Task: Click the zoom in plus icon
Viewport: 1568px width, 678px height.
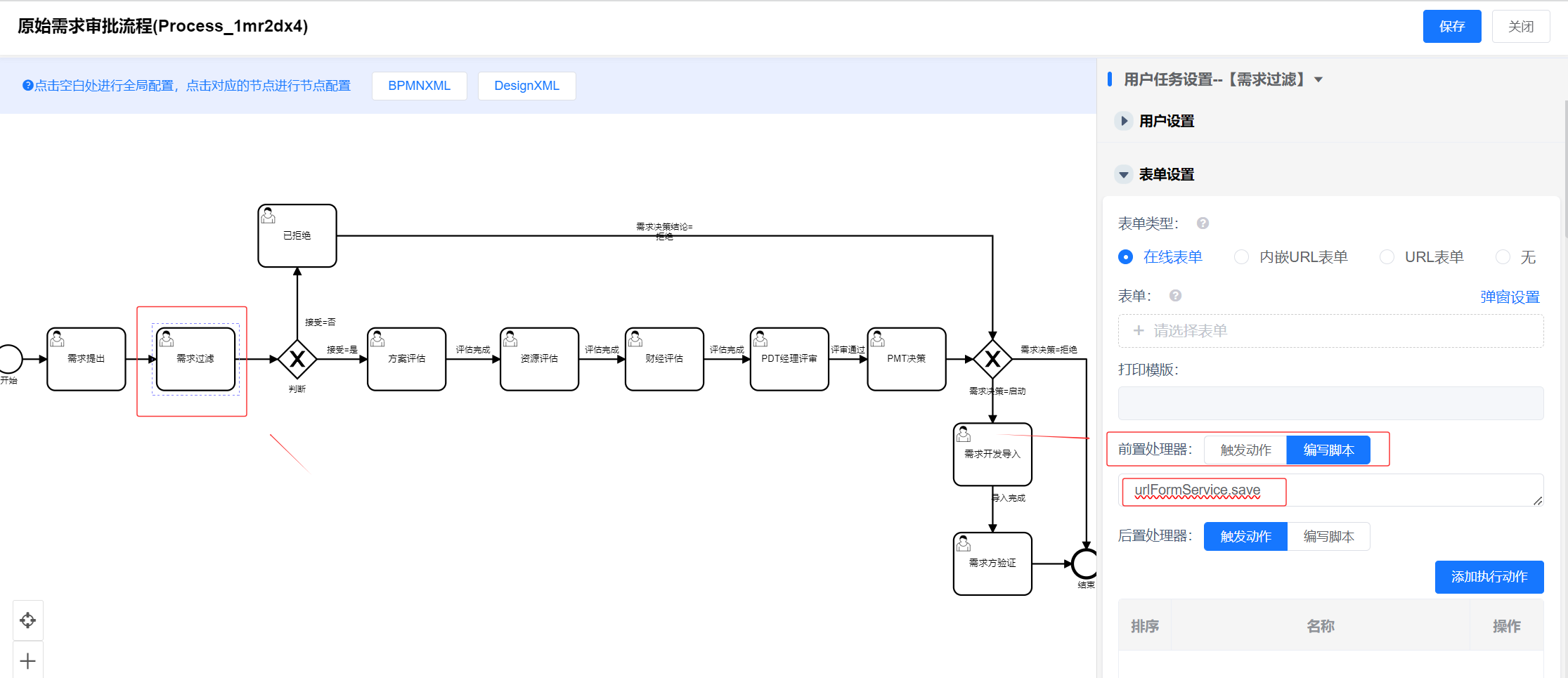Action: (x=28, y=661)
